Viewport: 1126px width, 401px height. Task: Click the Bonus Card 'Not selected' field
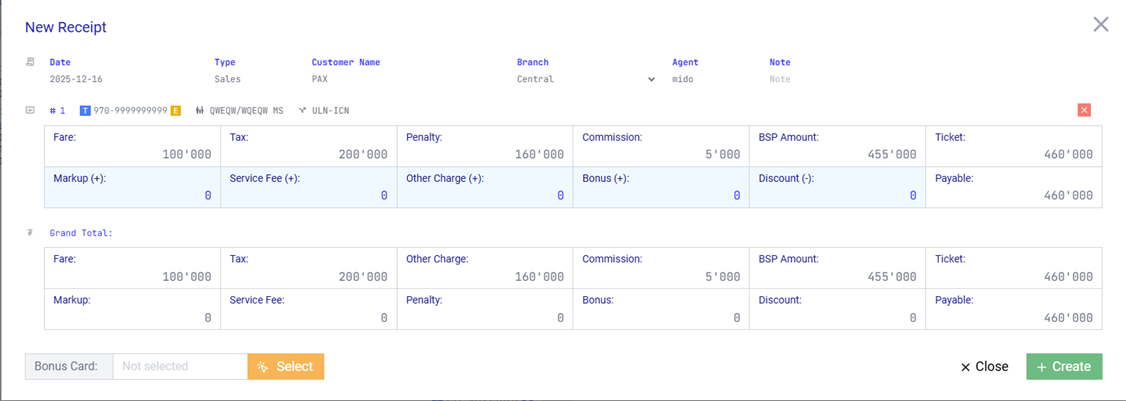(x=180, y=367)
